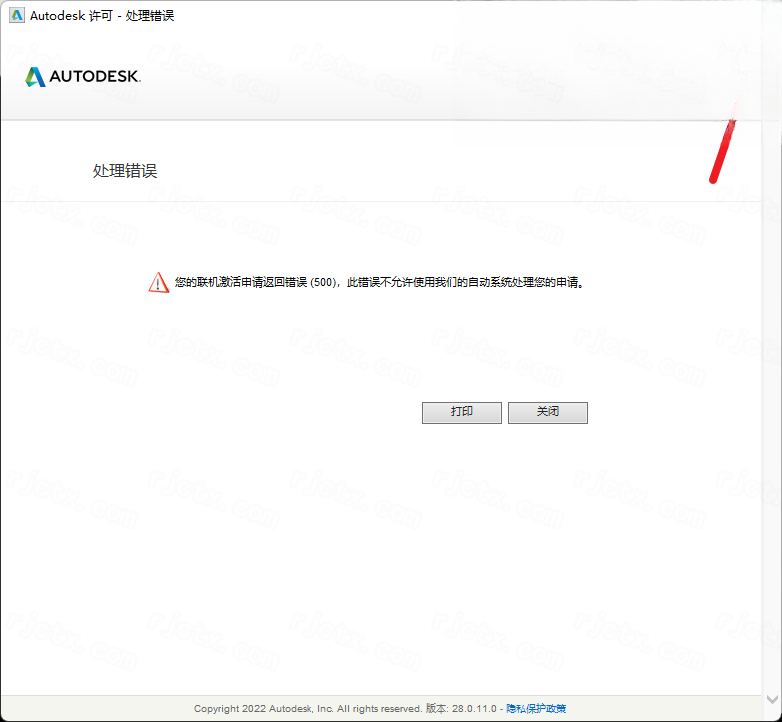Click the 关闭 button

(548, 412)
